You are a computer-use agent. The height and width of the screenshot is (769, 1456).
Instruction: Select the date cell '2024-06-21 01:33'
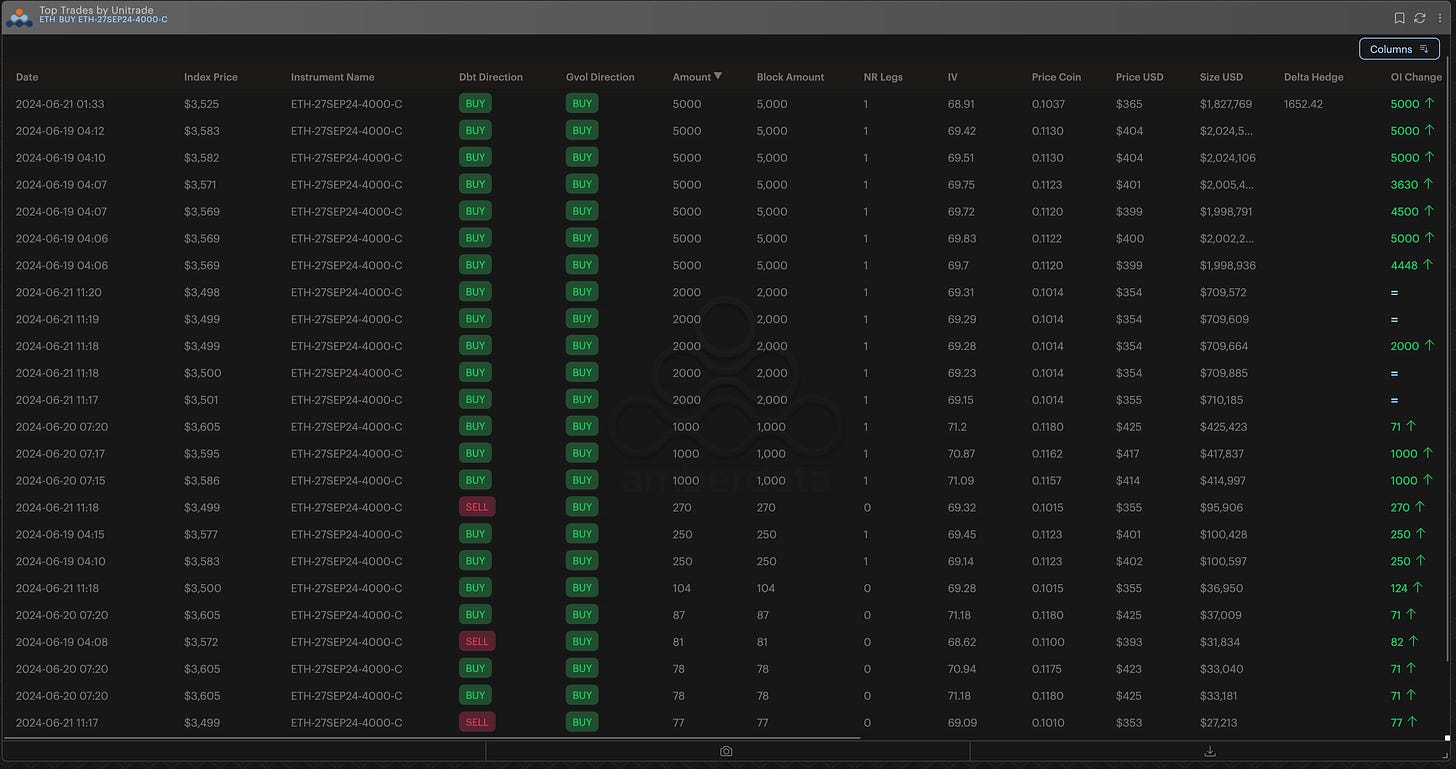60,104
